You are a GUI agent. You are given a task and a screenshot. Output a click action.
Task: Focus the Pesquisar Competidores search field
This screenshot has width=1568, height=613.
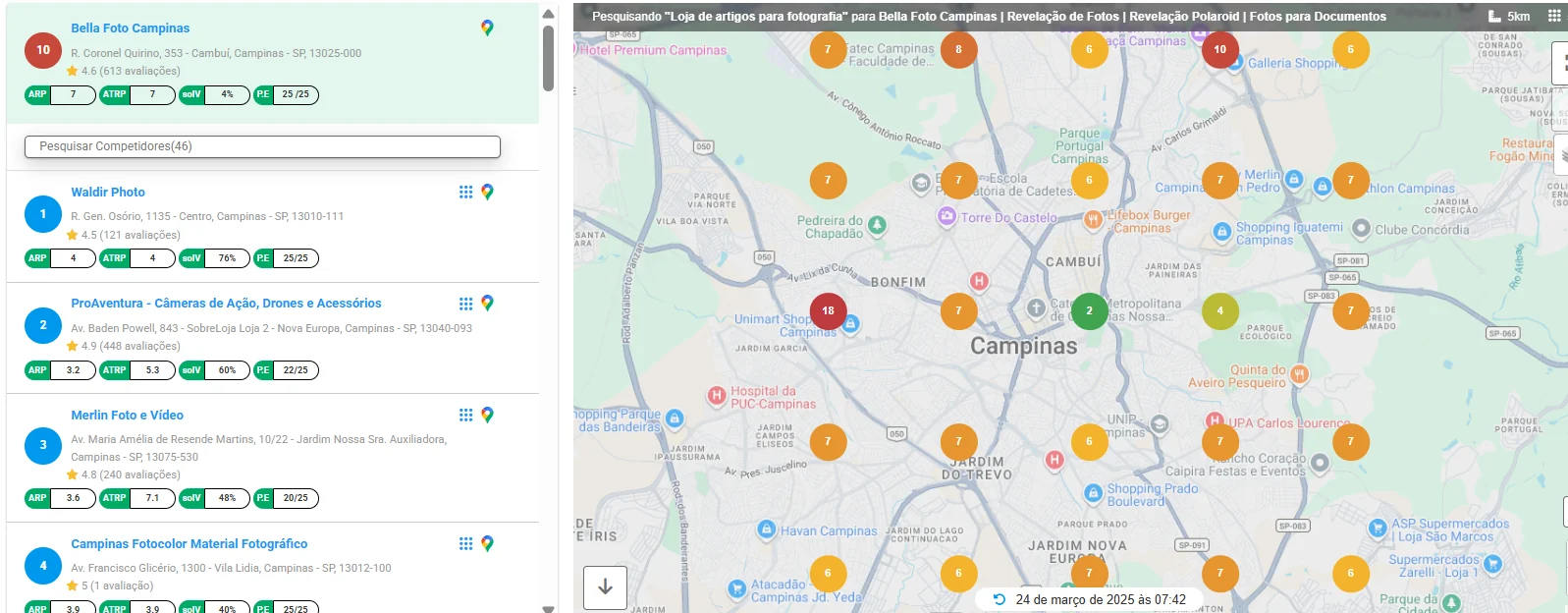(x=262, y=146)
